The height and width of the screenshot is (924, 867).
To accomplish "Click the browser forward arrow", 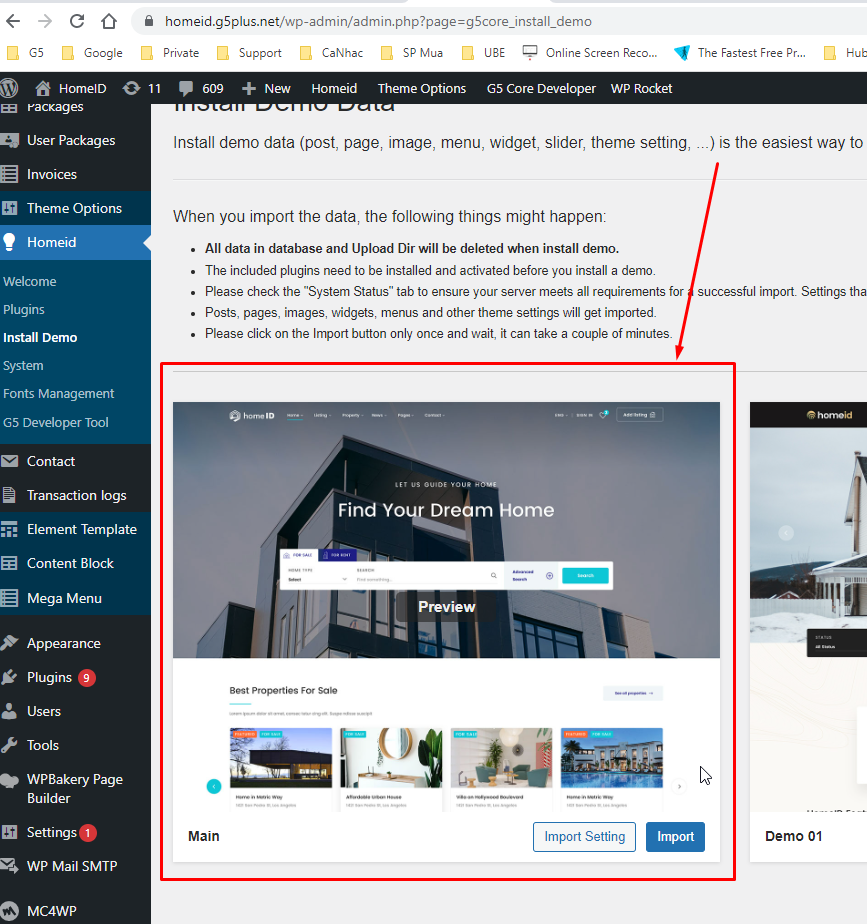I will coord(45,21).
